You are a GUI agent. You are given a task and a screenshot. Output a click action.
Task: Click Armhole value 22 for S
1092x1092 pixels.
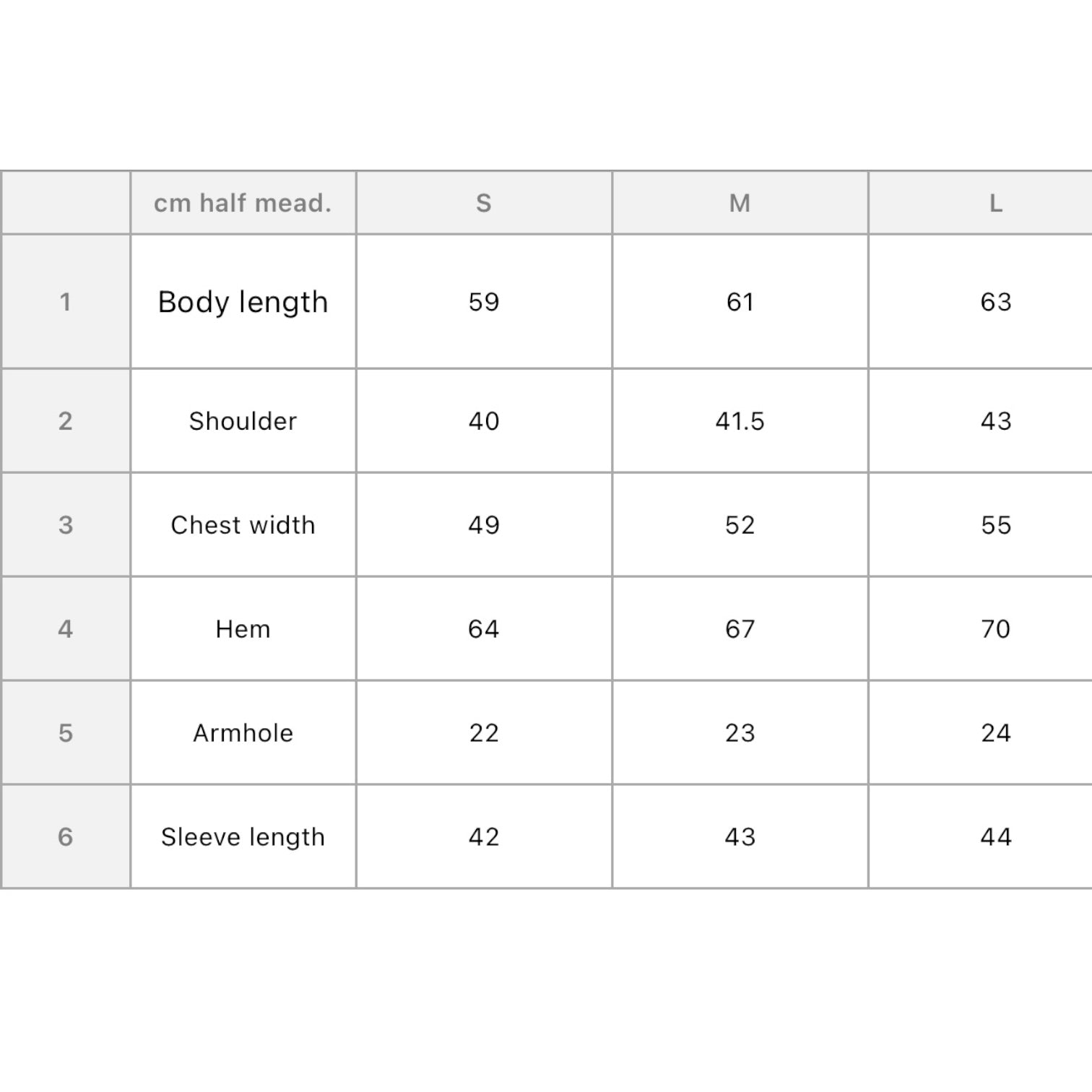point(484,733)
